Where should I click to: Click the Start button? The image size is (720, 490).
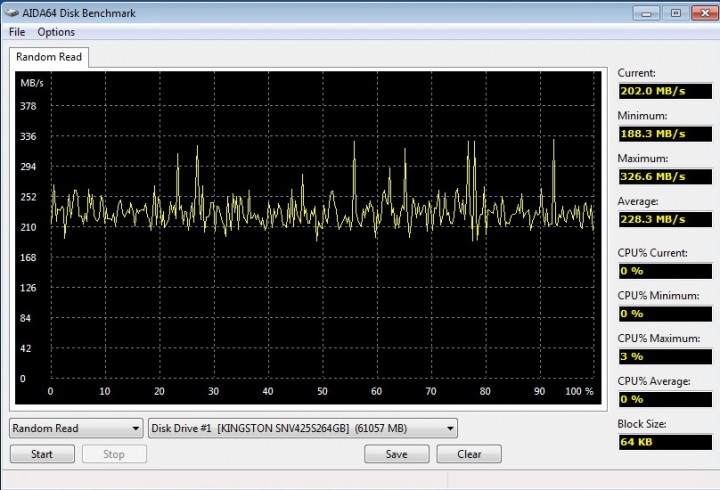[42, 454]
